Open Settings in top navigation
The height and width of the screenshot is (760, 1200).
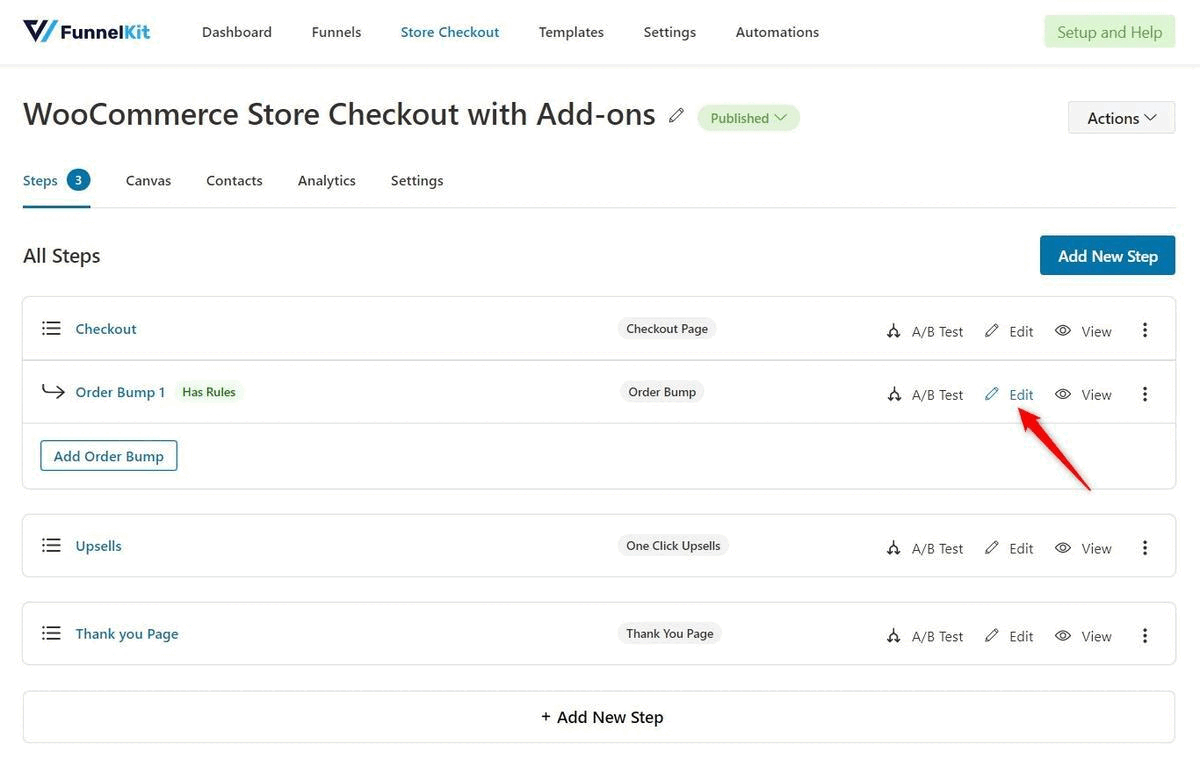[x=670, y=32]
